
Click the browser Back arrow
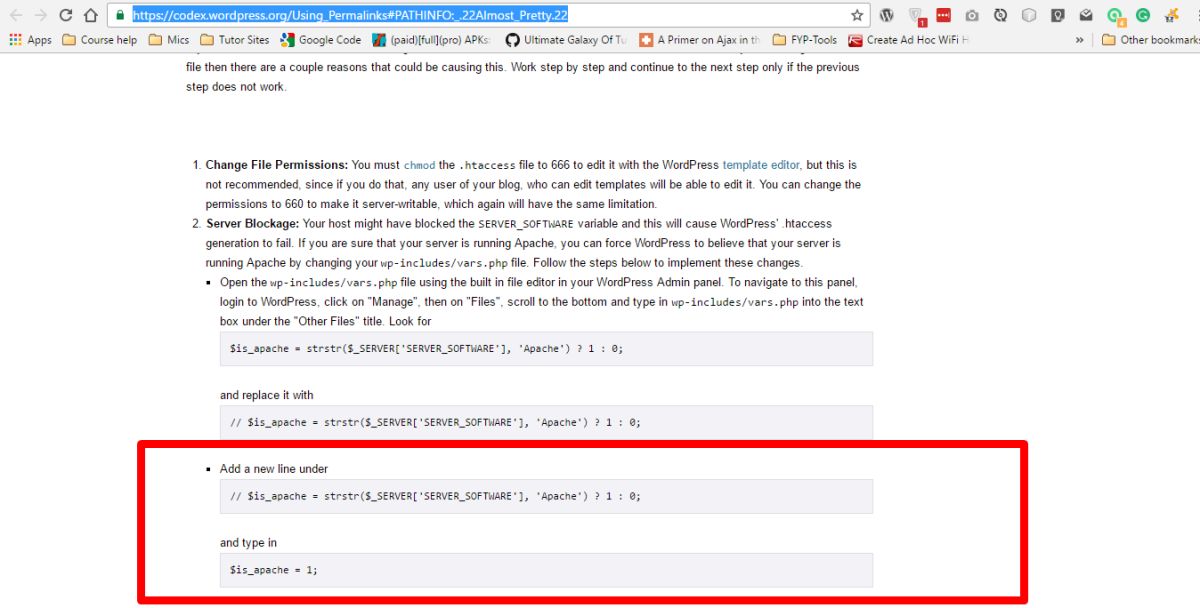(x=16, y=15)
